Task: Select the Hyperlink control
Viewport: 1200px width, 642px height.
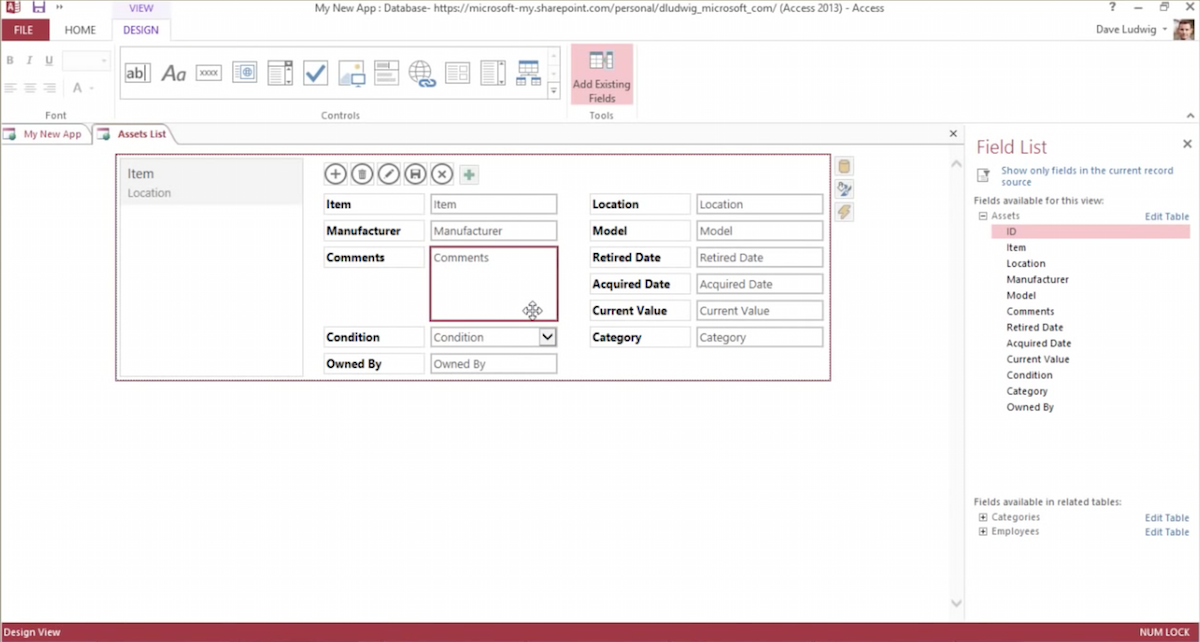Action: pyautogui.click(x=420, y=72)
